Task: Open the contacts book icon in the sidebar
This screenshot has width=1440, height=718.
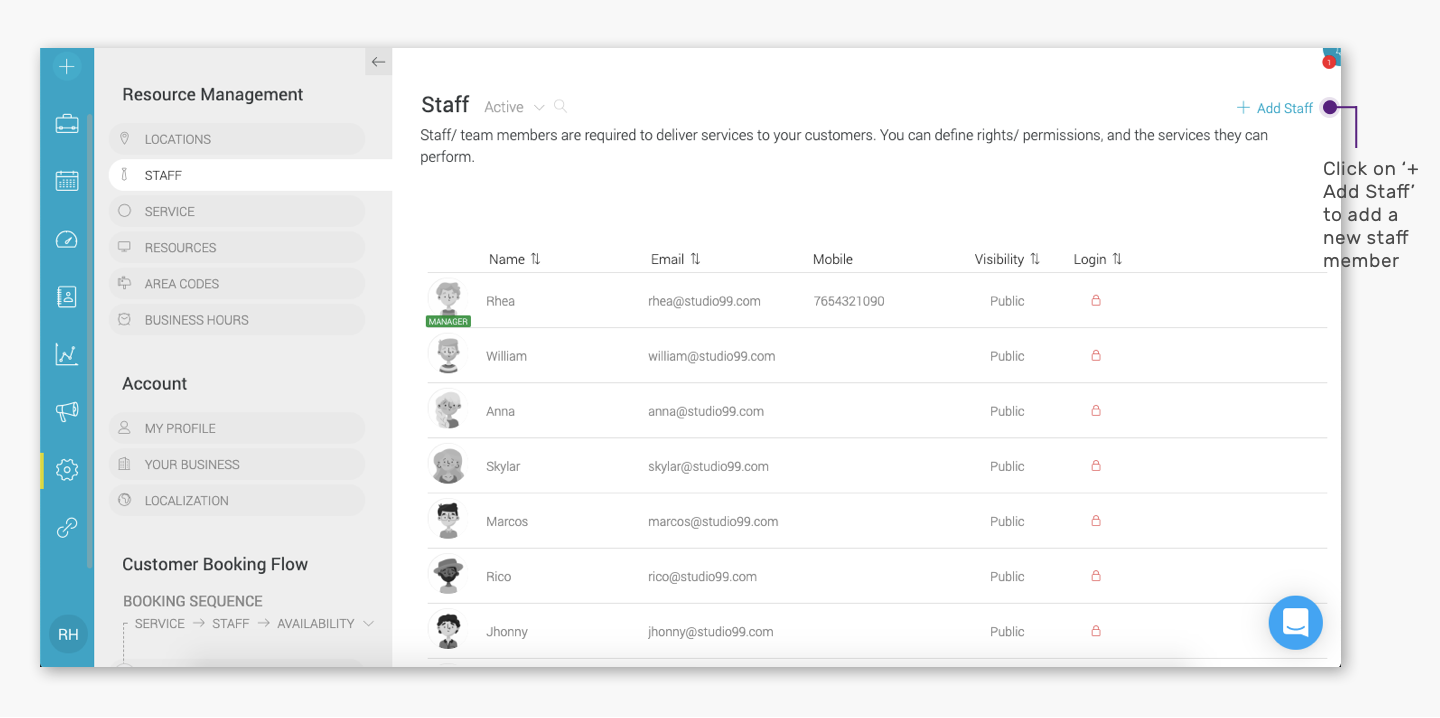Action: click(67, 296)
